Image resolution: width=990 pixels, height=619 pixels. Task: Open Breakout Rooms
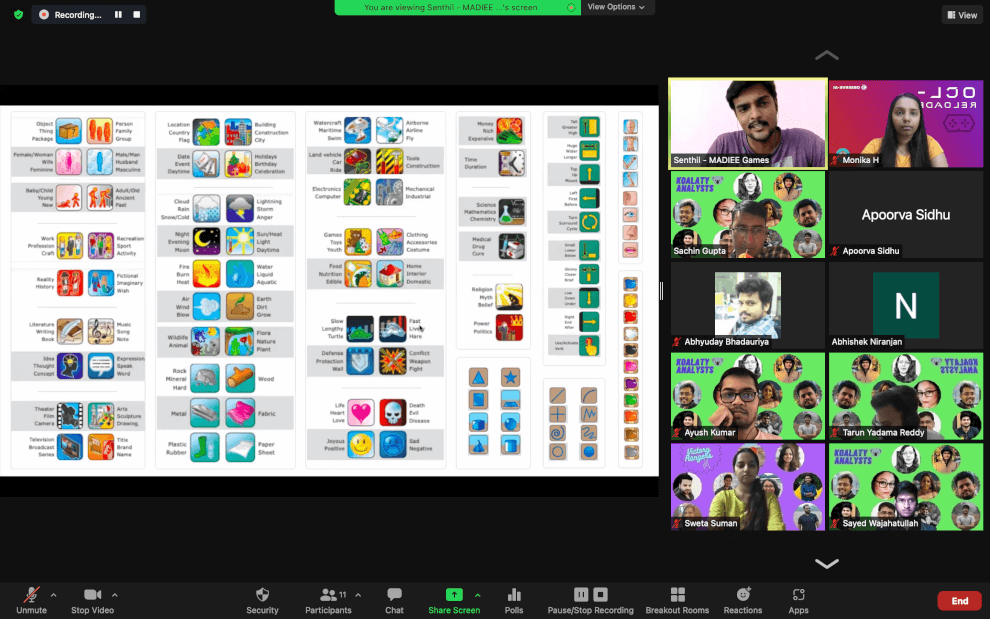click(677, 600)
